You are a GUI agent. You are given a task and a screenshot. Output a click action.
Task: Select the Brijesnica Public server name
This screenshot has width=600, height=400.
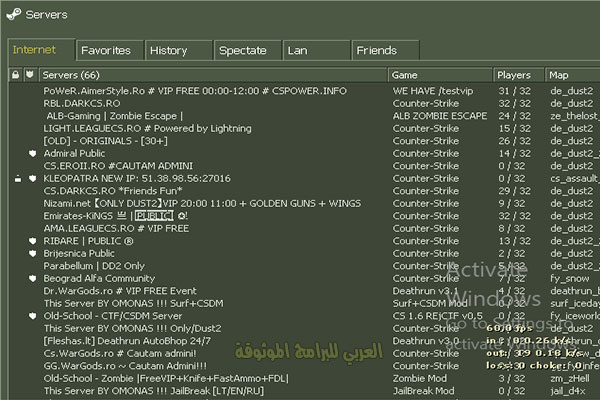point(79,253)
